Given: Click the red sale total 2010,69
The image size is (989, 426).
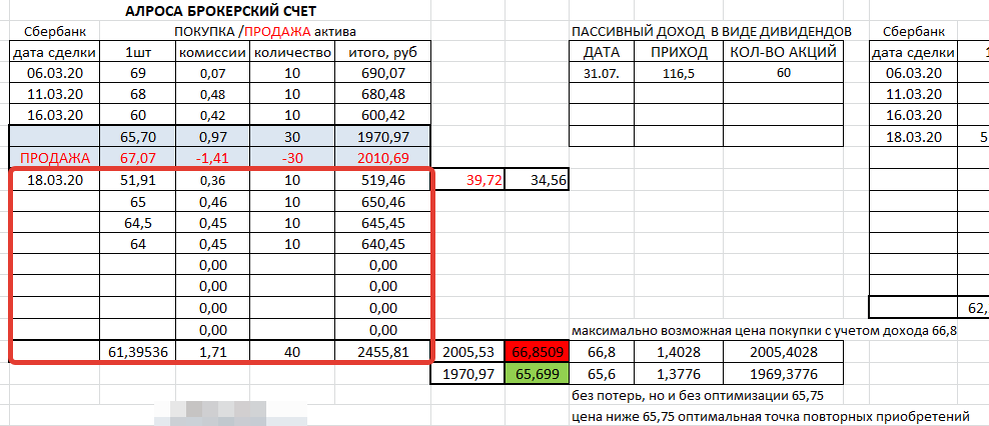Looking at the screenshot, I should tap(383, 158).
